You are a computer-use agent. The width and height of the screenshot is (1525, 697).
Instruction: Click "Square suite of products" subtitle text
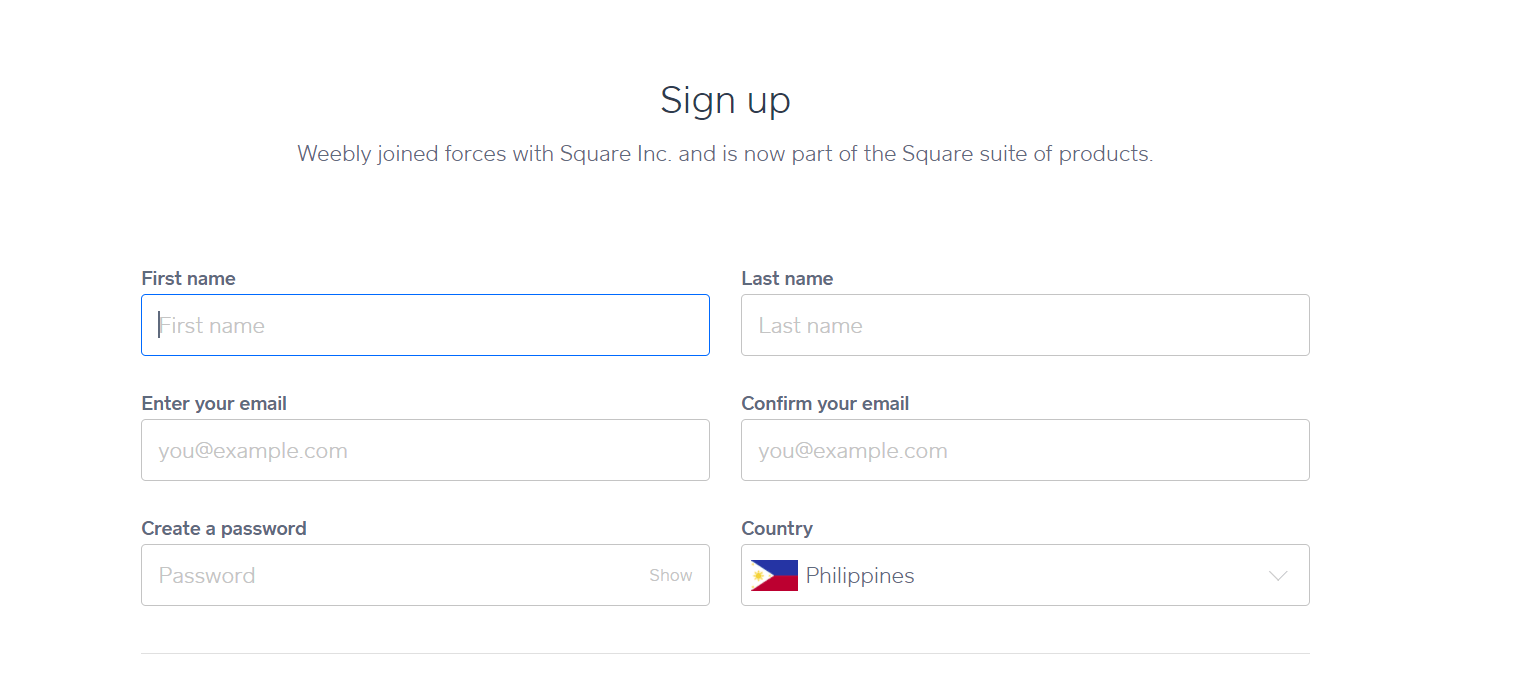pos(1027,154)
